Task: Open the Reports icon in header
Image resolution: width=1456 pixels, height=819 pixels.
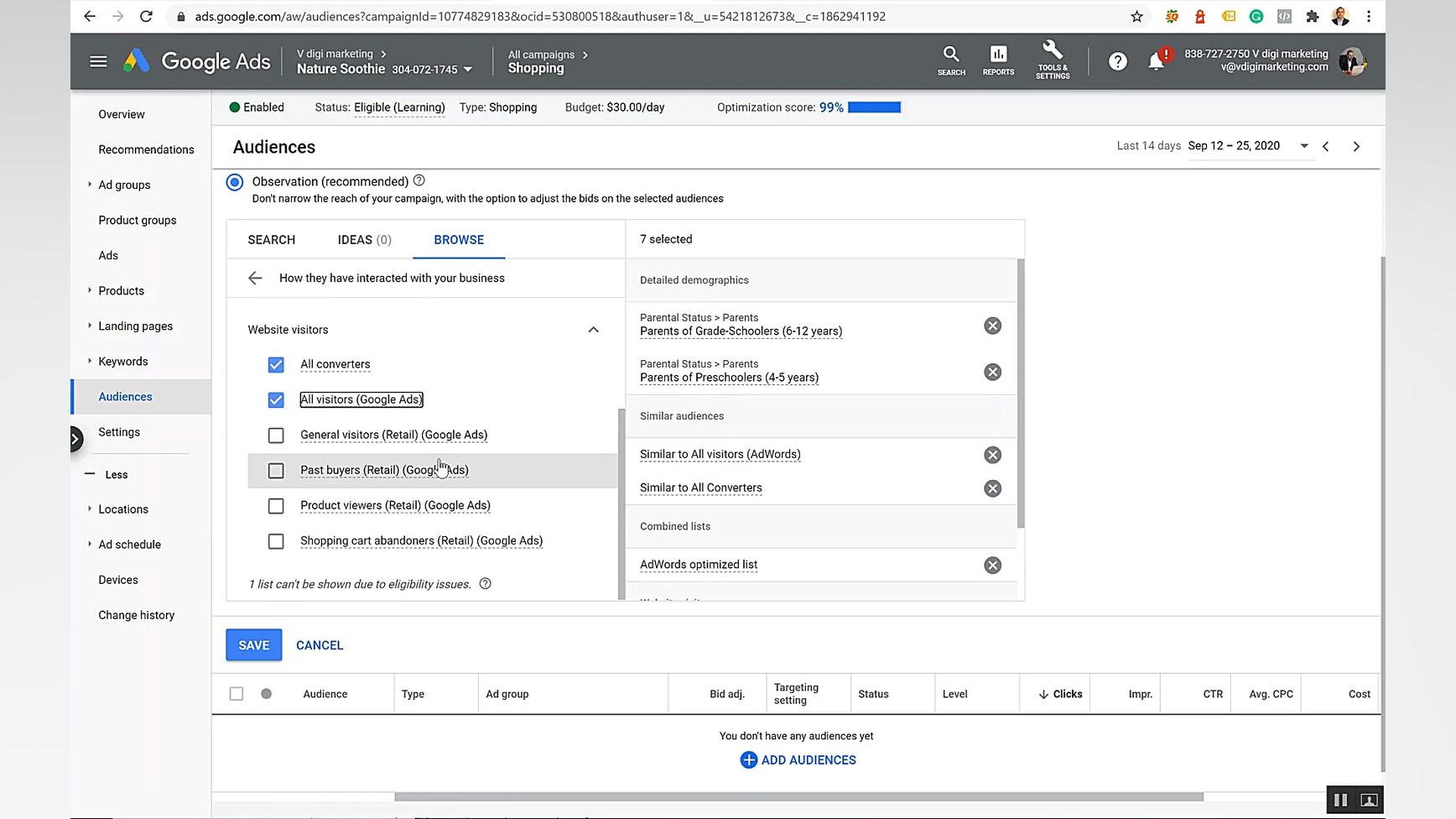Action: point(998,60)
